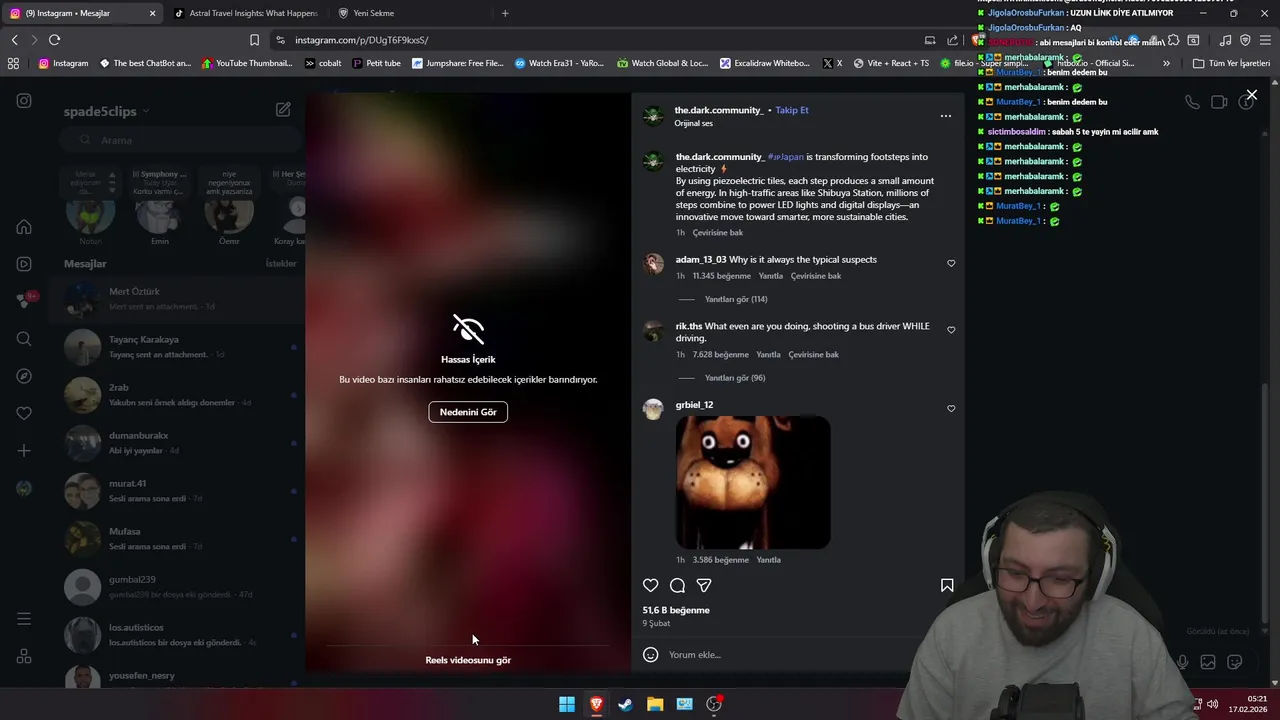Open the system volume tray icon
The height and width of the screenshot is (720, 1280).
pyautogui.click(x=1213, y=704)
